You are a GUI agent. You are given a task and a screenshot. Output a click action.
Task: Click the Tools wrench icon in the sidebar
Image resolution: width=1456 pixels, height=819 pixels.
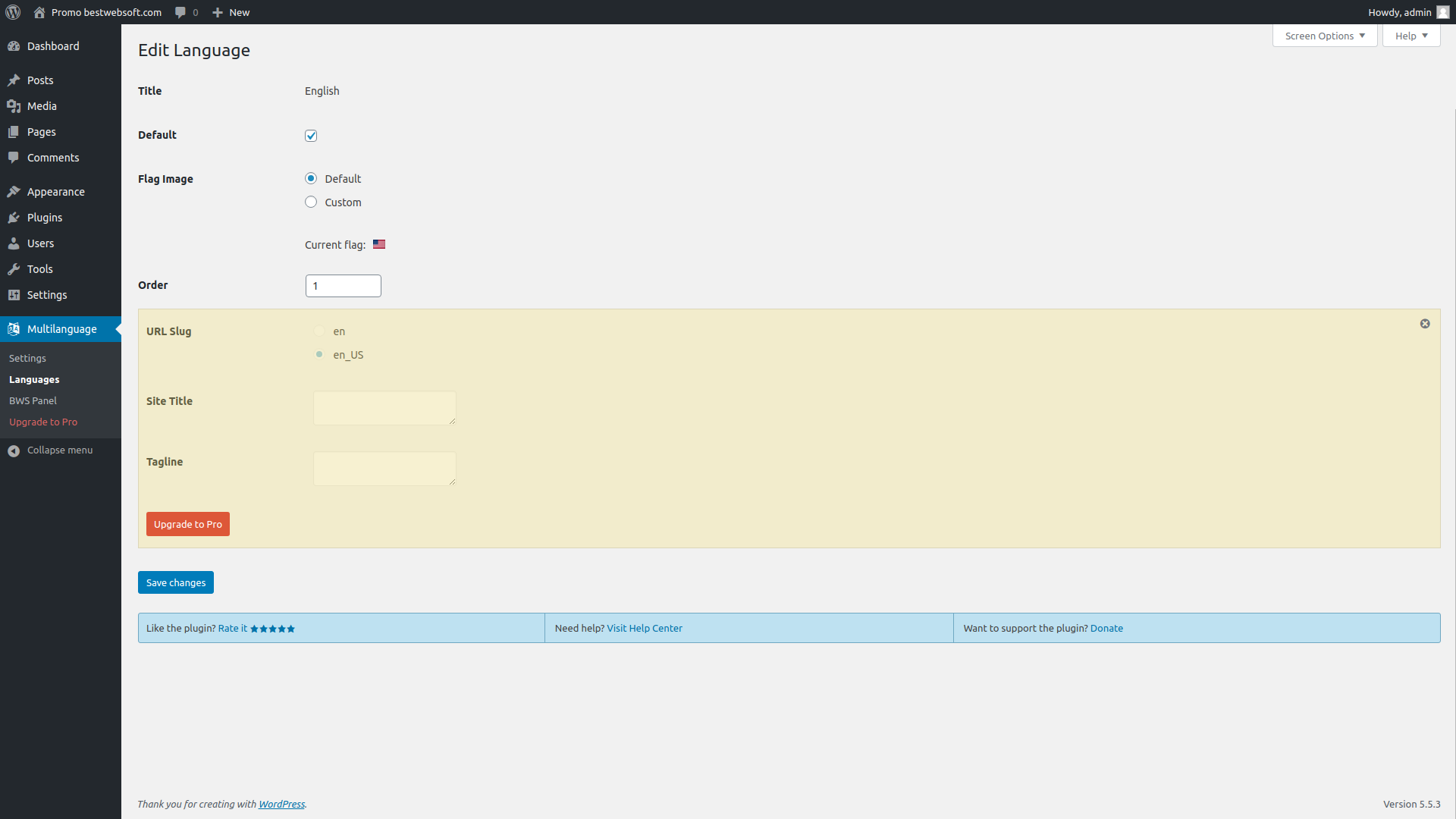point(14,269)
